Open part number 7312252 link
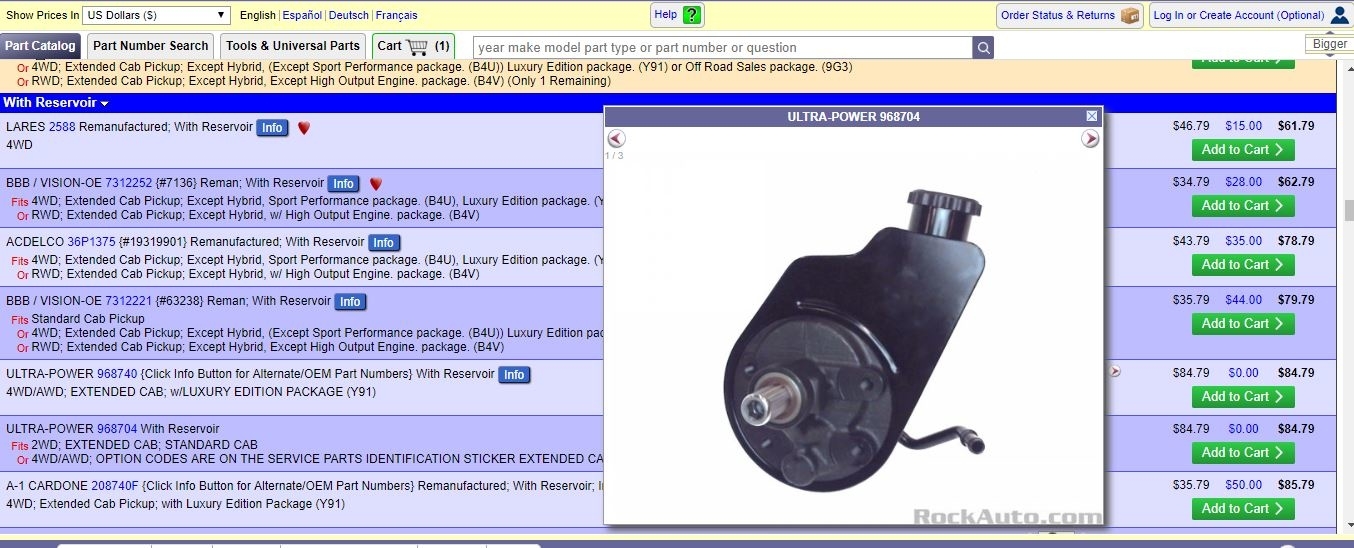 point(129,183)
